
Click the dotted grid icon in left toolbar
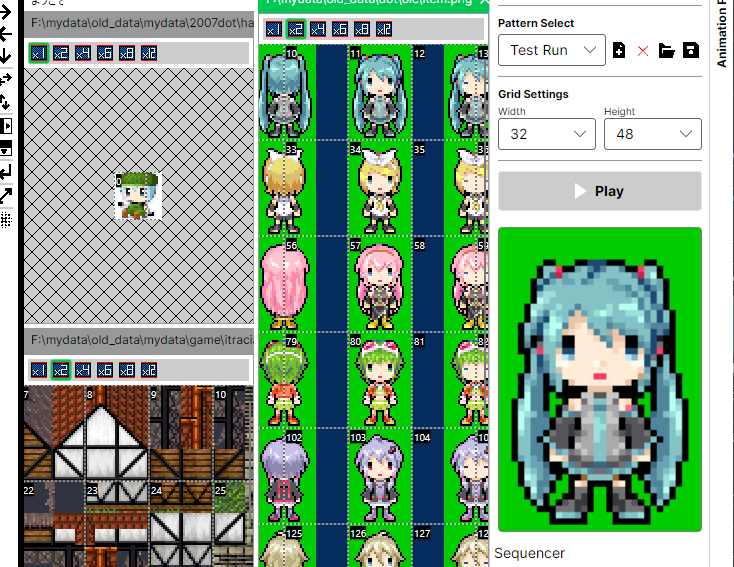click(6, 219)
